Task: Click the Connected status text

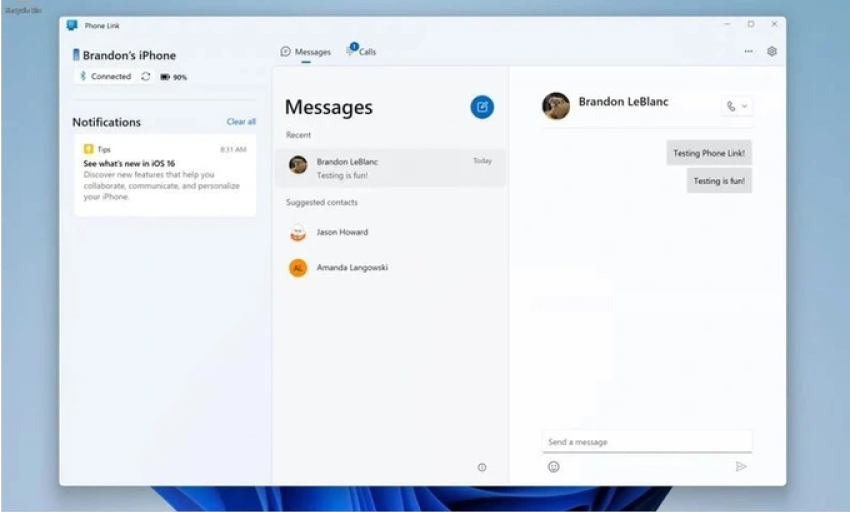Action: pos(111,76)
